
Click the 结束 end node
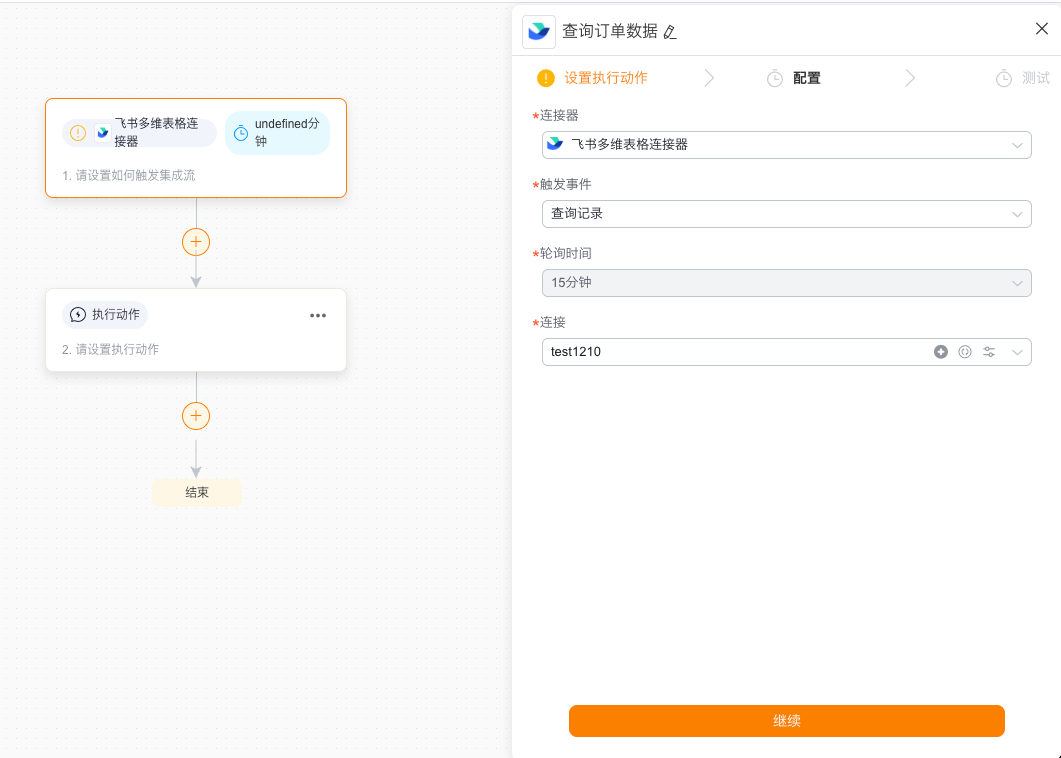(x=197, y=493)
